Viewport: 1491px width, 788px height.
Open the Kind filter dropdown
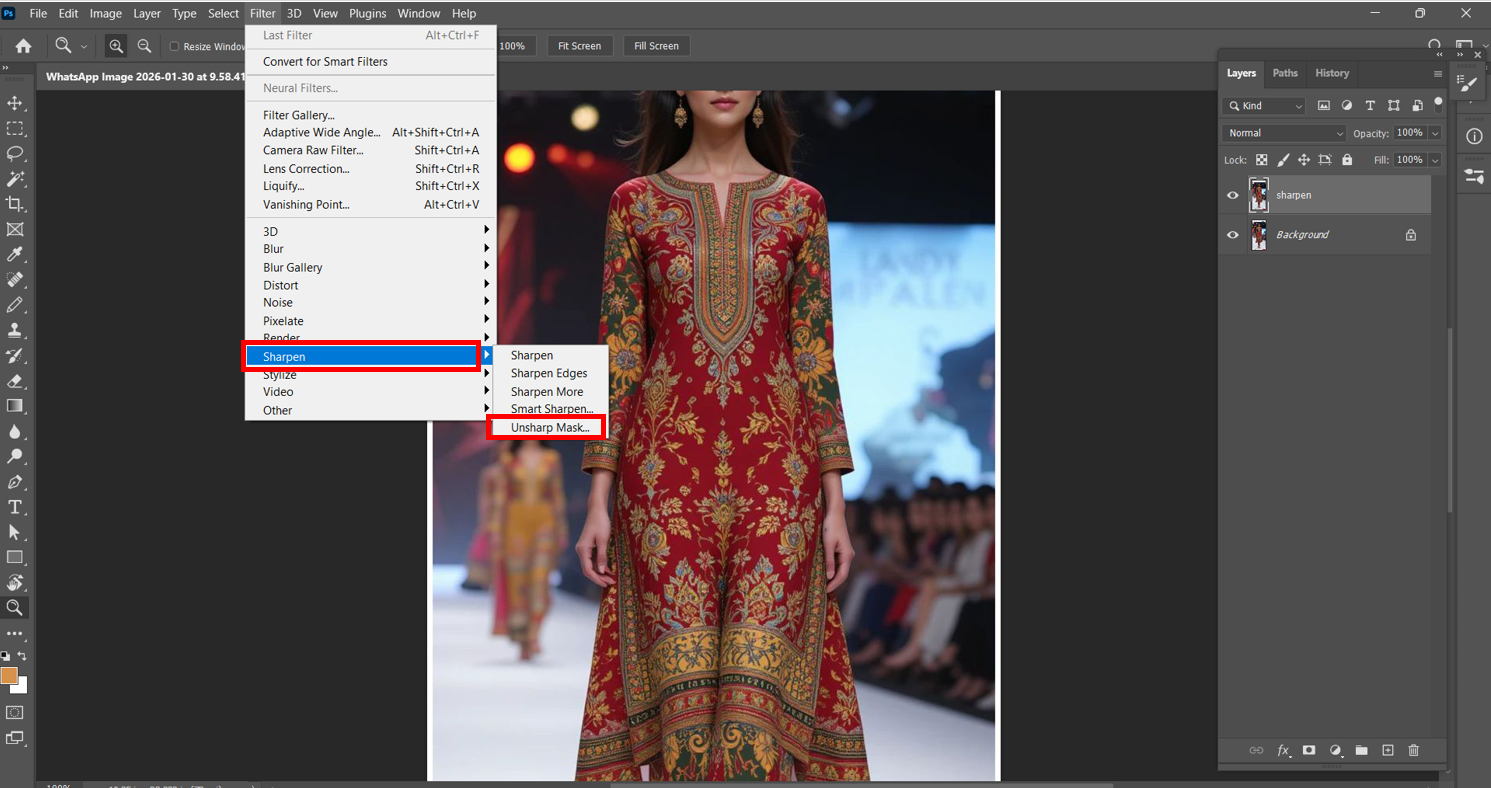(x=1265, y=106)
